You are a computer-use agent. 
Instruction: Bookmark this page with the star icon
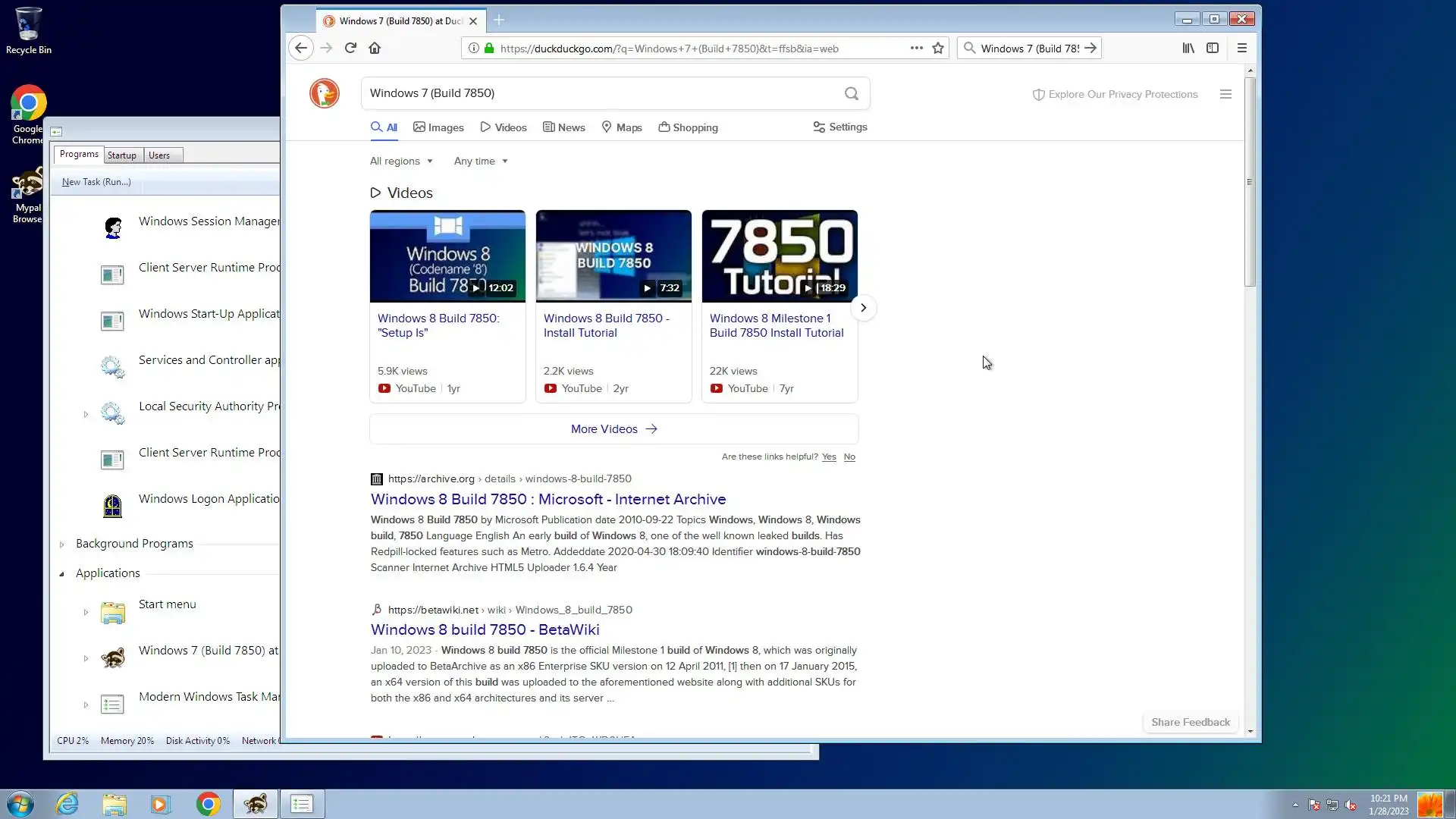pos(938,48)
